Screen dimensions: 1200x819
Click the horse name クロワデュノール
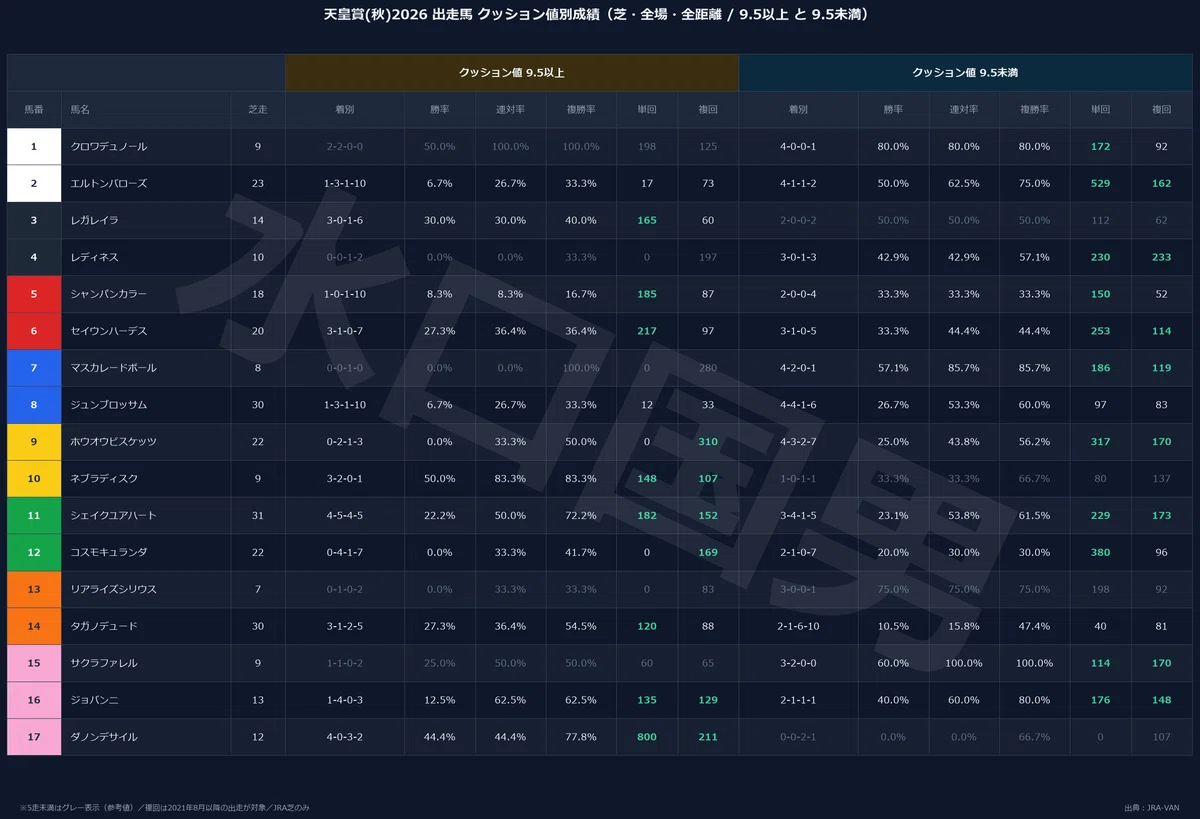[x=109, y=147]
